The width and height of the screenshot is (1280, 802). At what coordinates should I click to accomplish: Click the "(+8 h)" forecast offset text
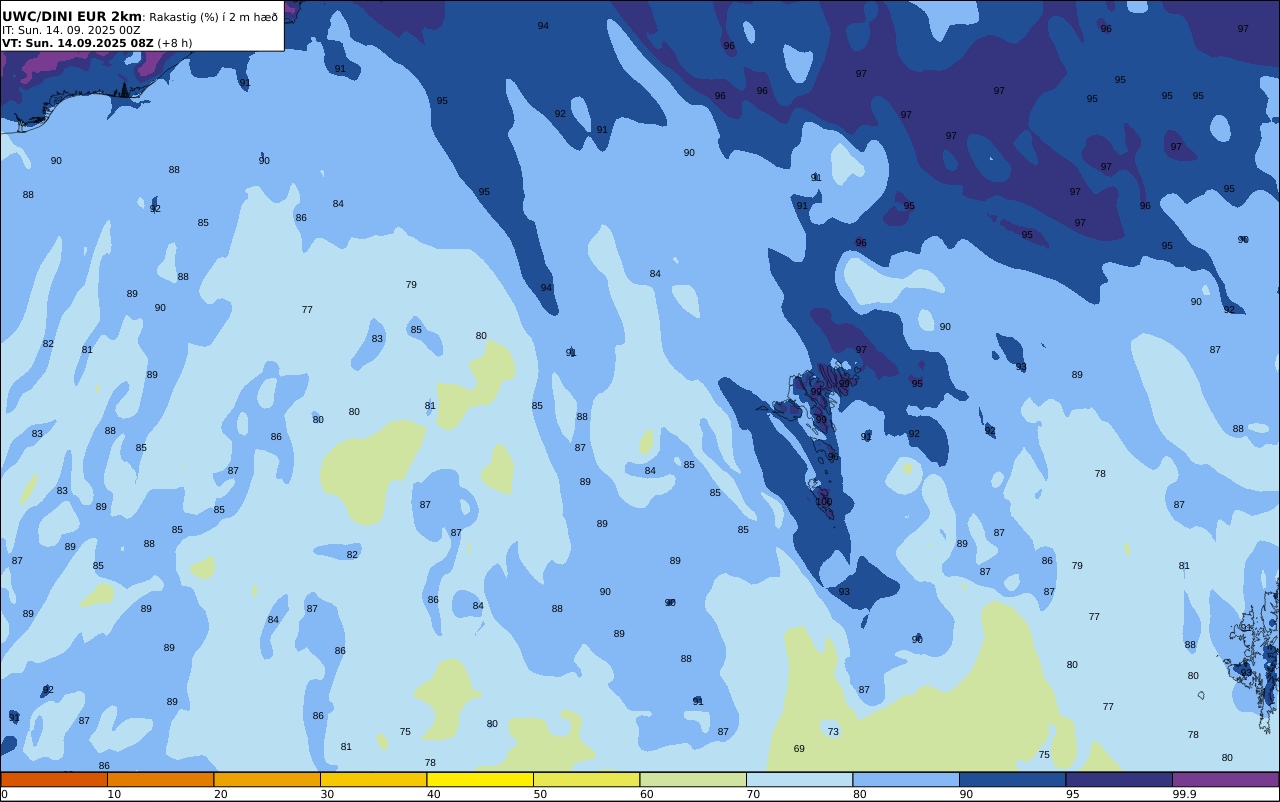(x=175, y=43)
